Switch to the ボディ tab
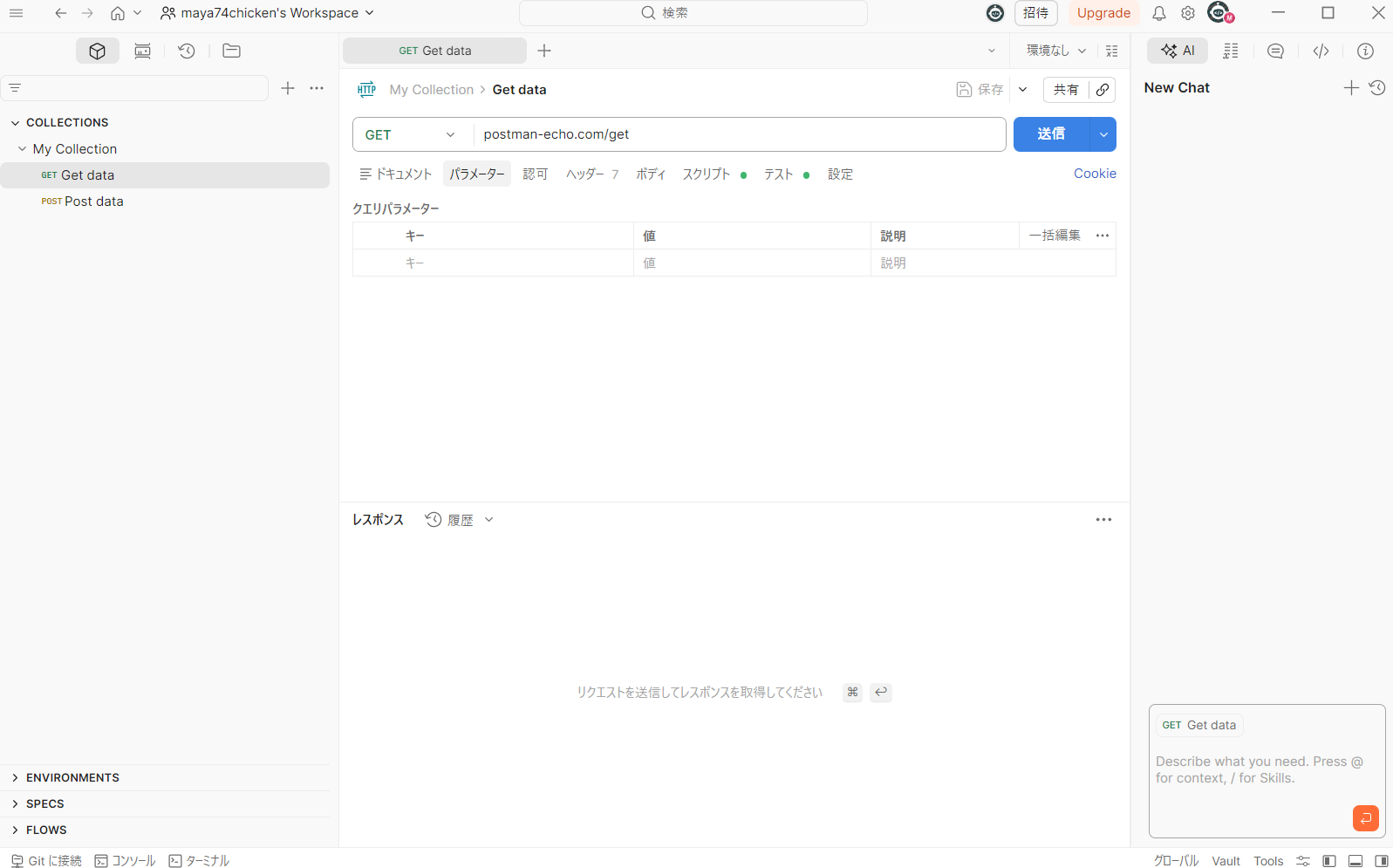1393x868 pixels. pos(650,174)
